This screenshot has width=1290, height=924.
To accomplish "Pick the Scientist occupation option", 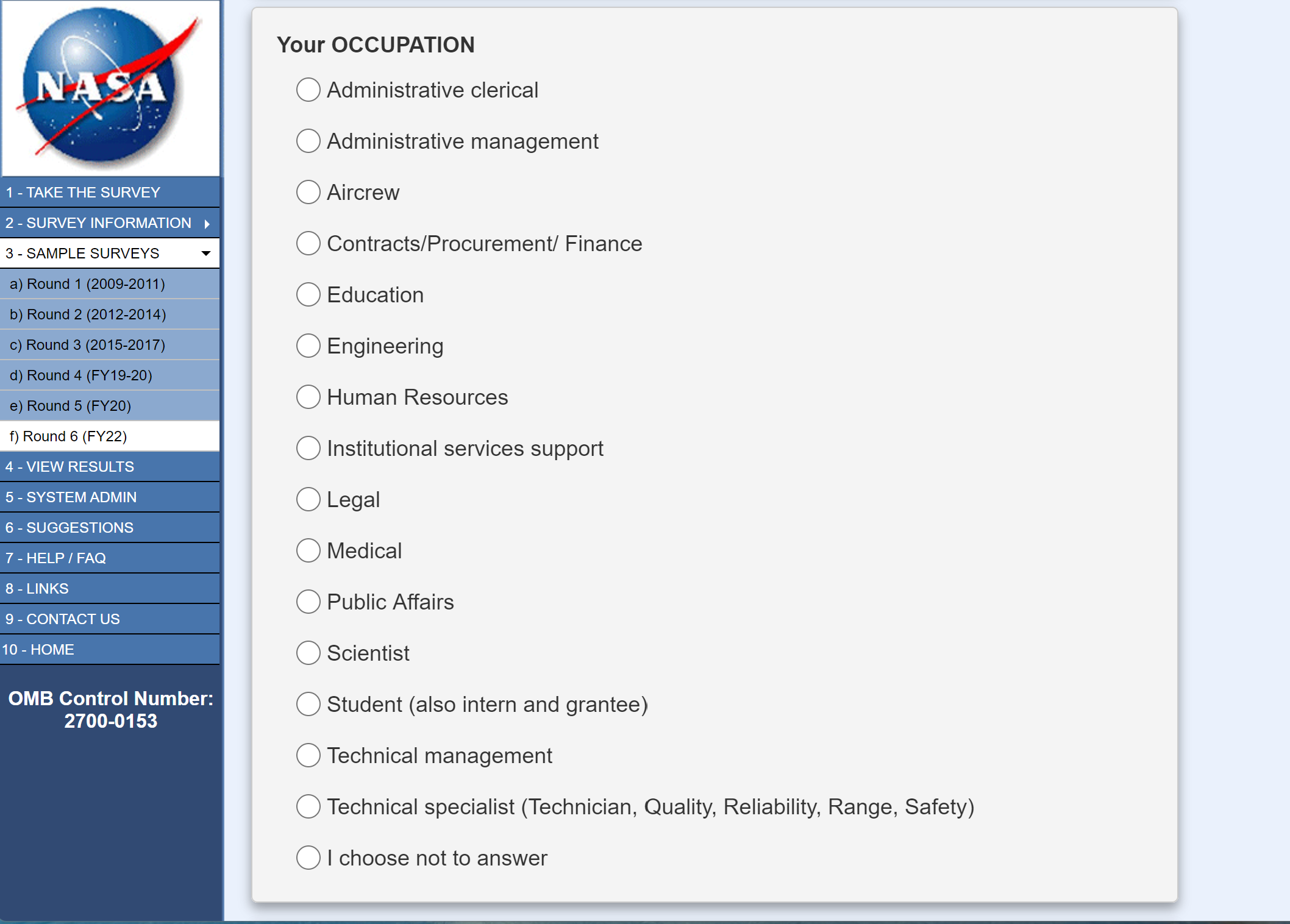I will (x=308, y=653).
